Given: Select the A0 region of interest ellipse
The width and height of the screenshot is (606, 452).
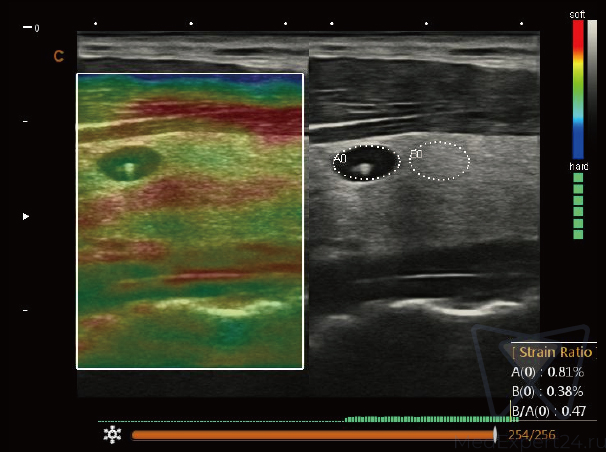Looking at the screenshot, I should [366, 163].
